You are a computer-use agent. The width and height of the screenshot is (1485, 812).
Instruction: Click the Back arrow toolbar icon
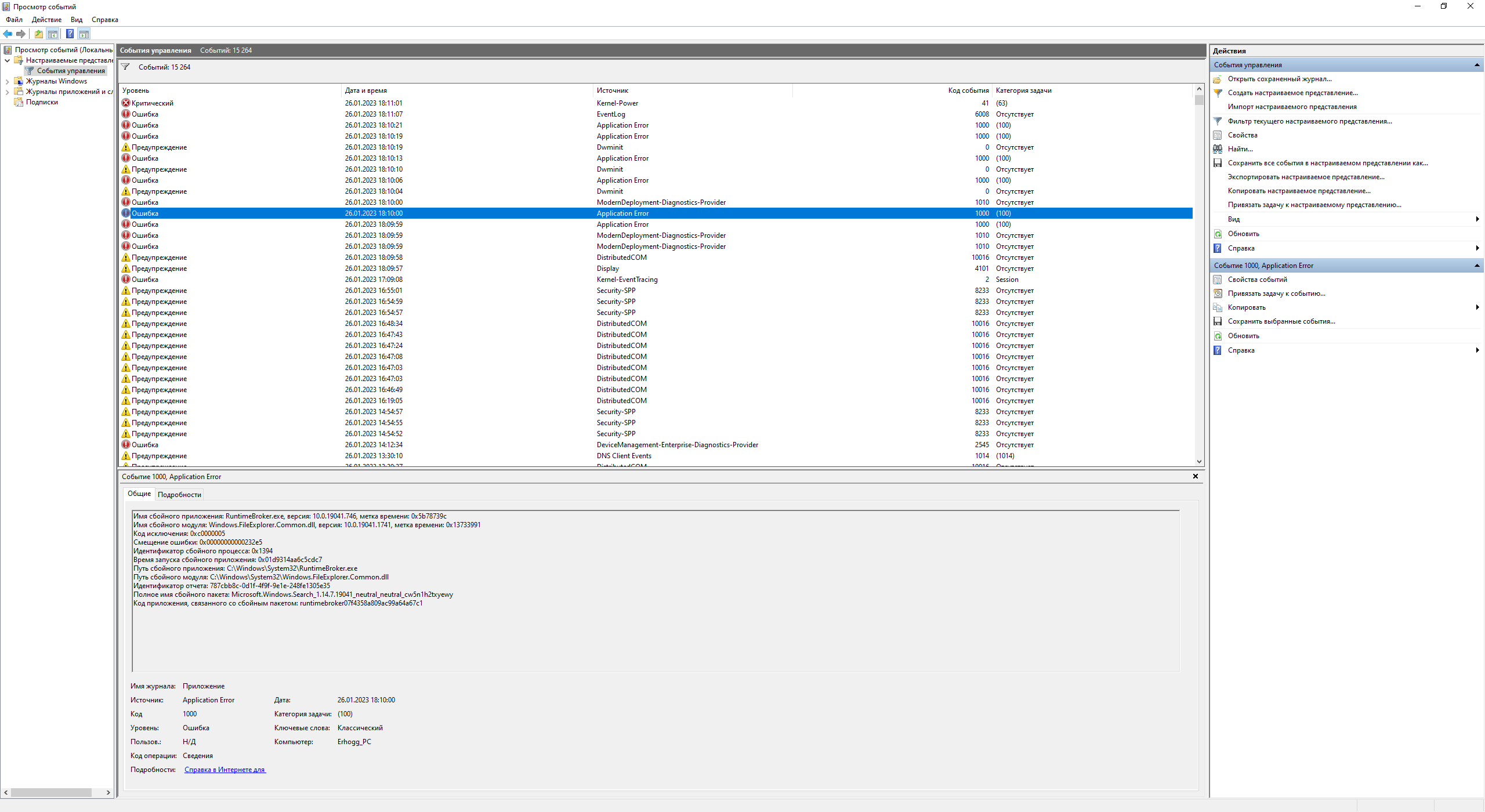pyautogui.click(x=8, y=34)
